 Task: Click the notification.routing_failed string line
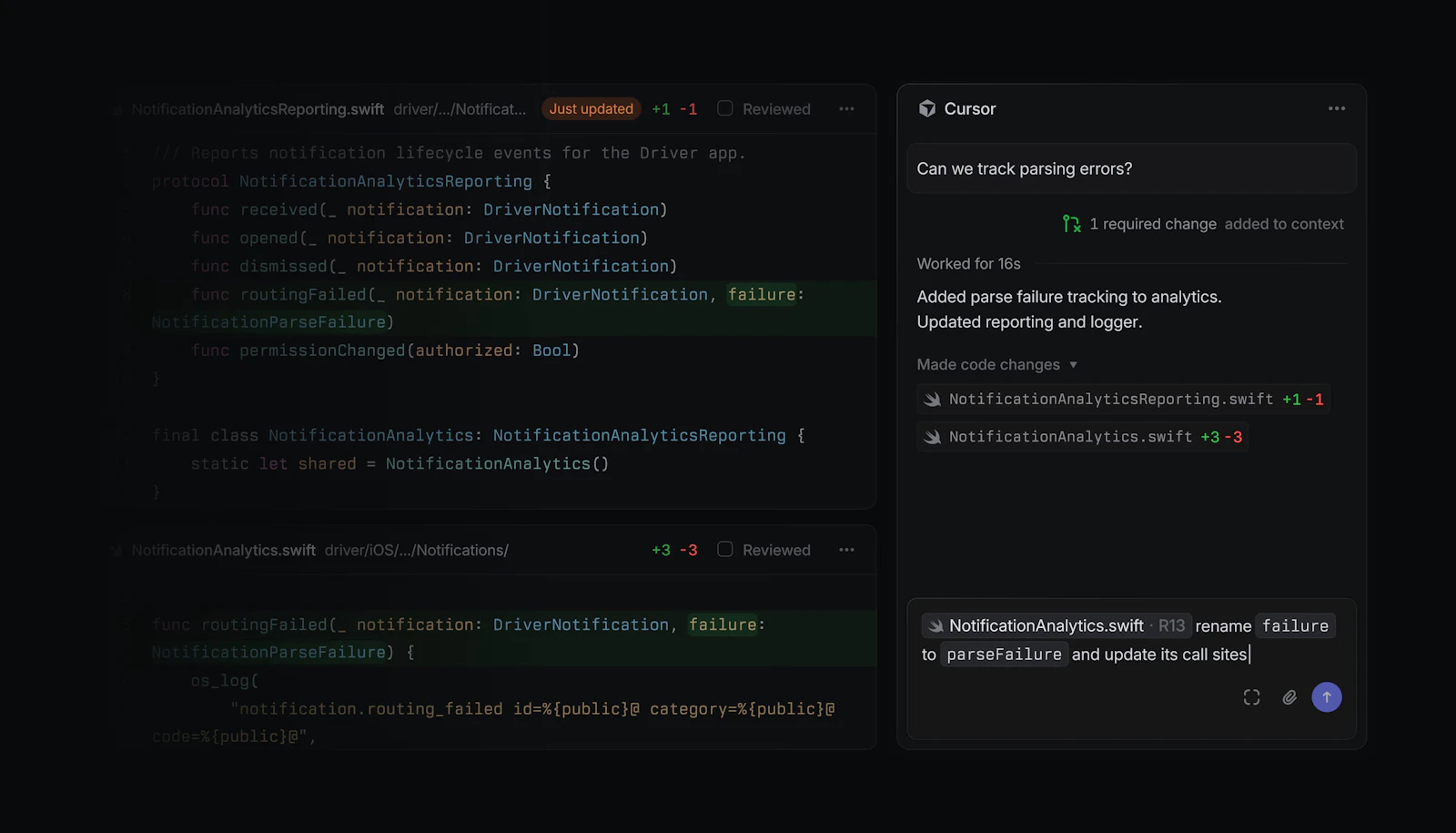pyautogui.click(x=532, y=708)
